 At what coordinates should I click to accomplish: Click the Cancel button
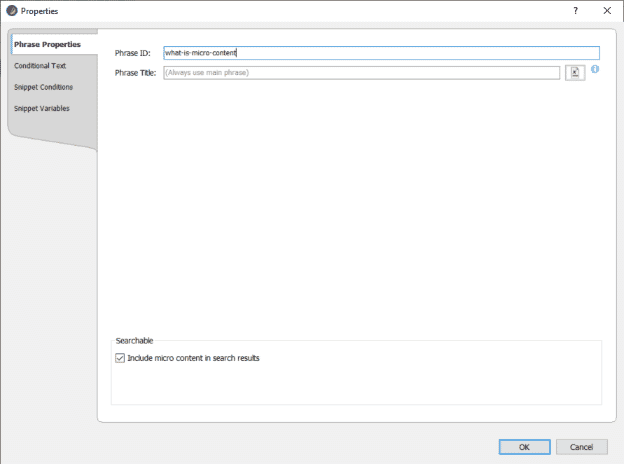[581, 447]
